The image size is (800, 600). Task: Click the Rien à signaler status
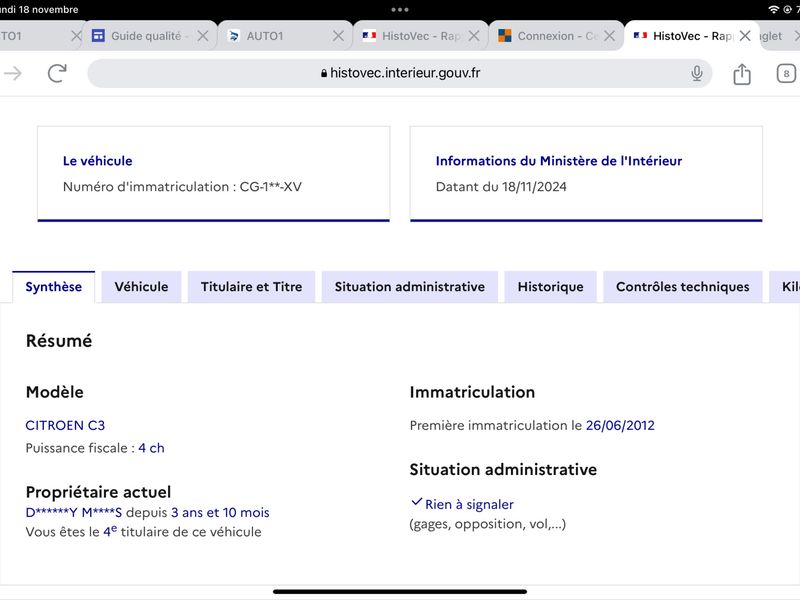469,505
